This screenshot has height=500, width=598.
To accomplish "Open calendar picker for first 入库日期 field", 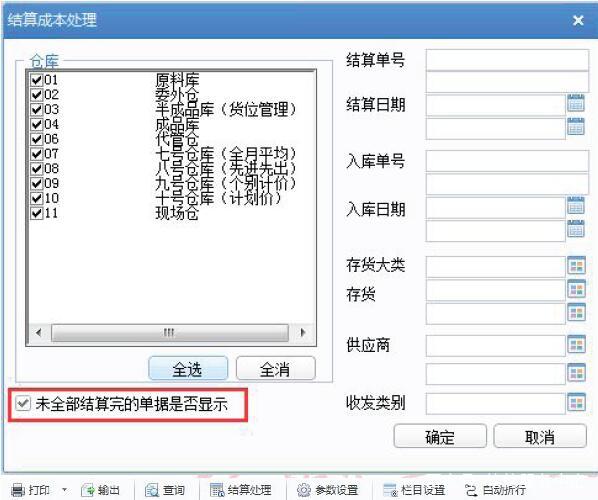I will coord(576,206).
